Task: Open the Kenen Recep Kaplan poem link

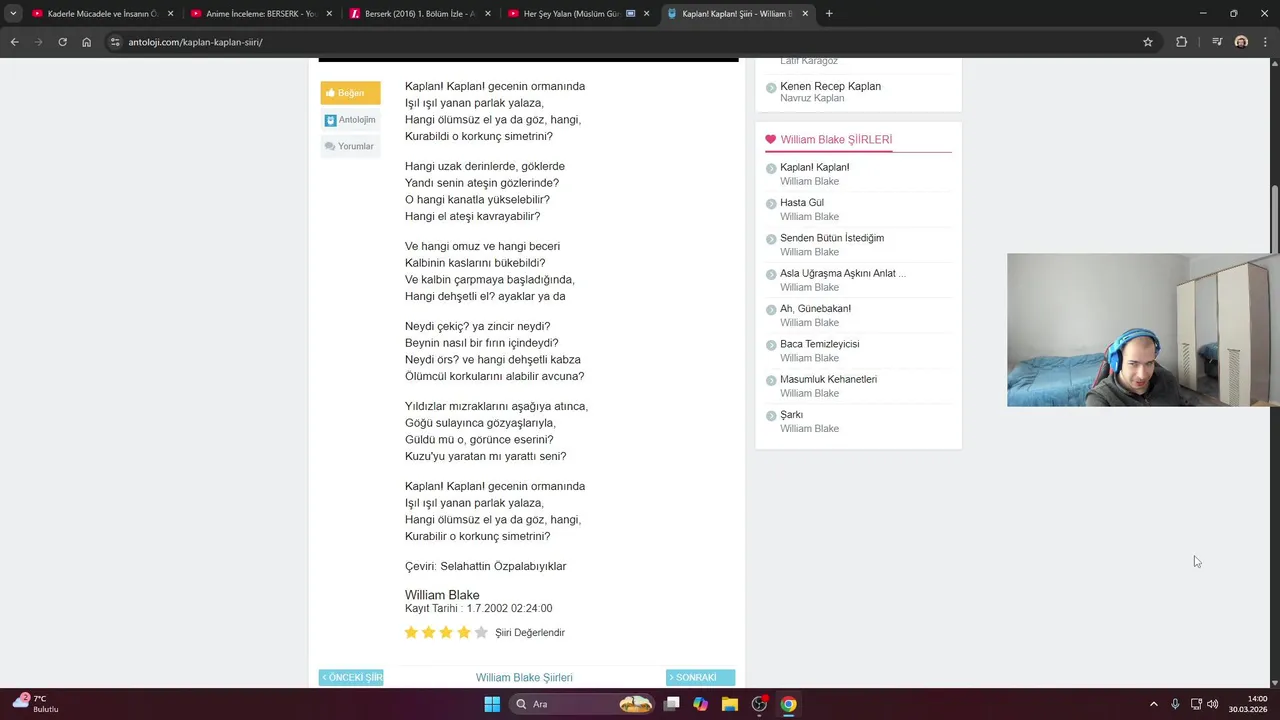Action: (x=831, y=86)
